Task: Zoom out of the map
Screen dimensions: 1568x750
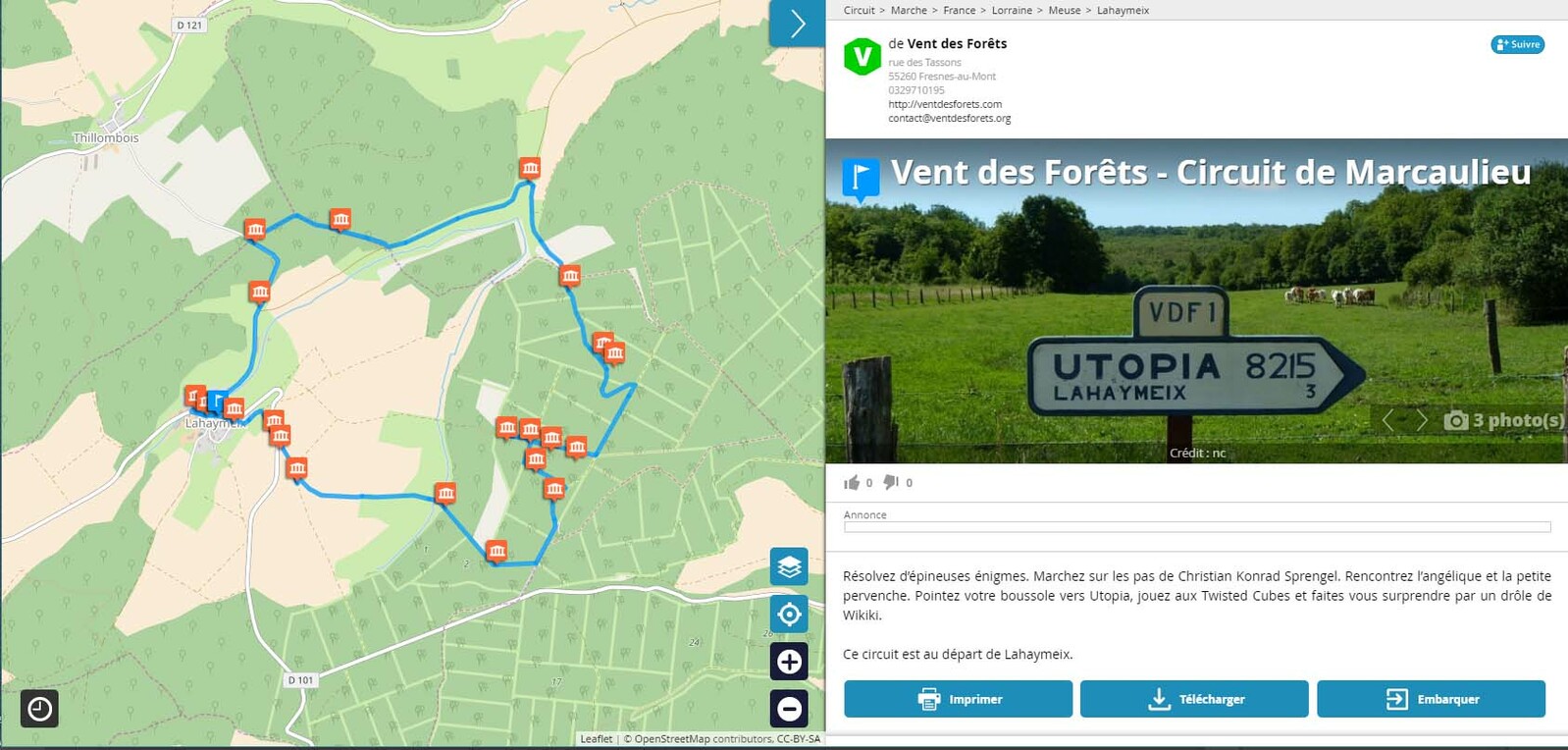Action: click(789, 709)
